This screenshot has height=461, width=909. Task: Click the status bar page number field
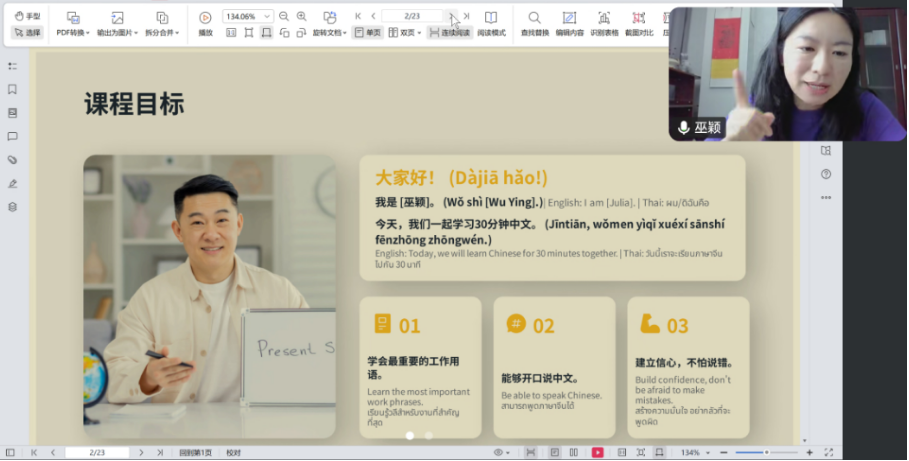click(x=97, y=452)
